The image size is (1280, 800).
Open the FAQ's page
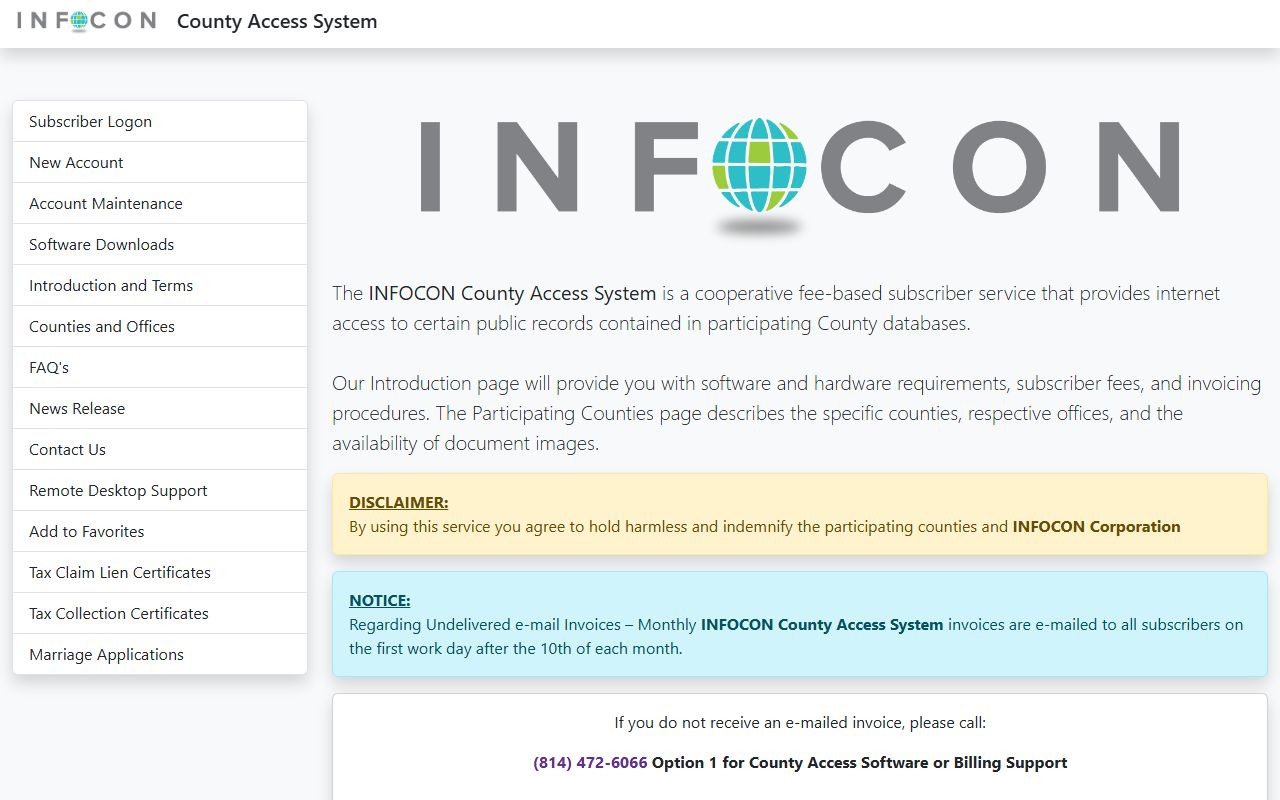coord(160,367)
